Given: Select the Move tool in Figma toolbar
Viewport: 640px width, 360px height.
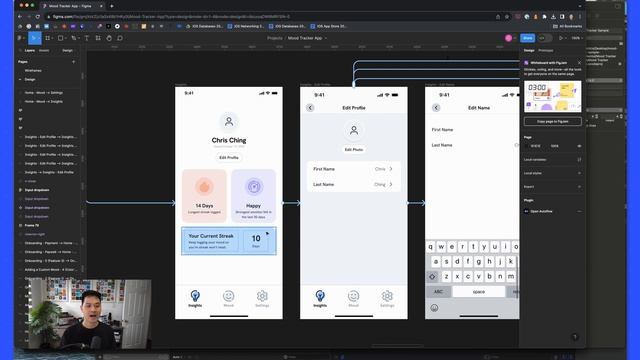Looking at the screenshot, I should point(34,38).
